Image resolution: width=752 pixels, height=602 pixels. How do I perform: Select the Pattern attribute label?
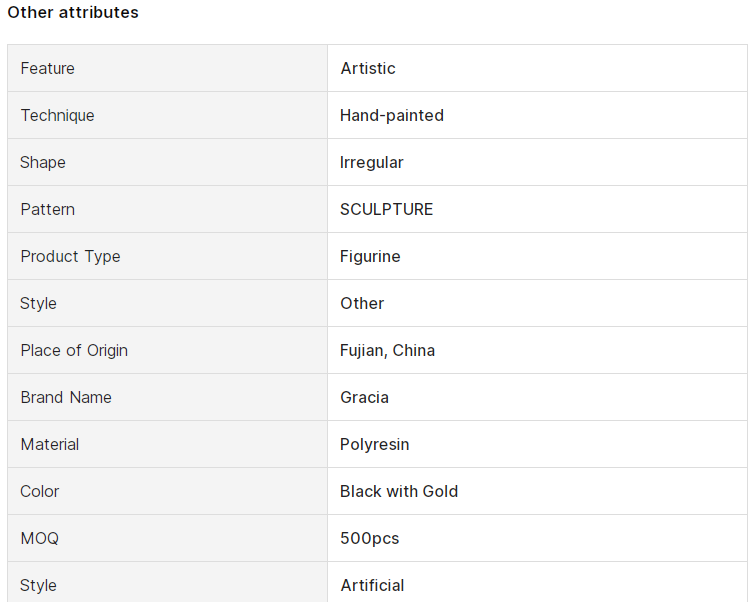pyautogui.click(x=47, y=209)
